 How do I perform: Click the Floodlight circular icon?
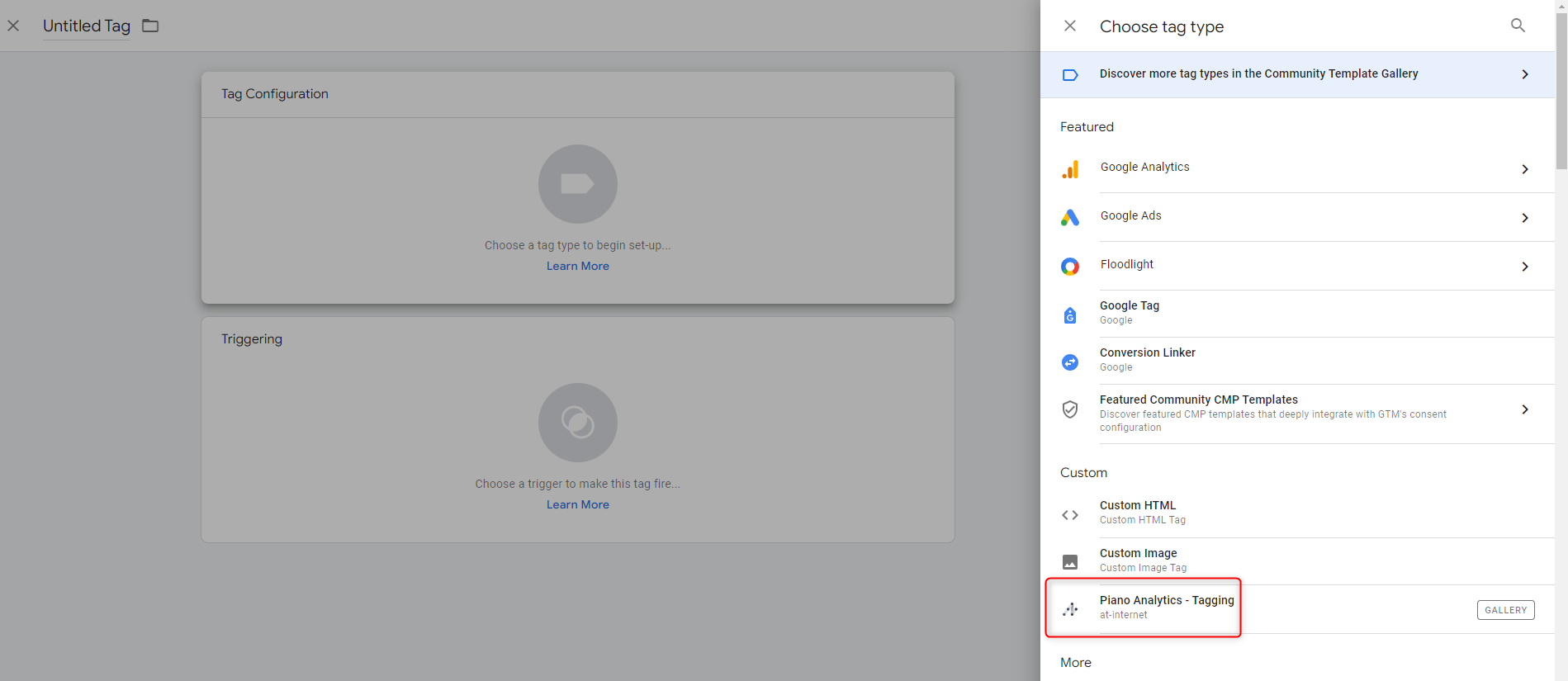(1070, 267)
